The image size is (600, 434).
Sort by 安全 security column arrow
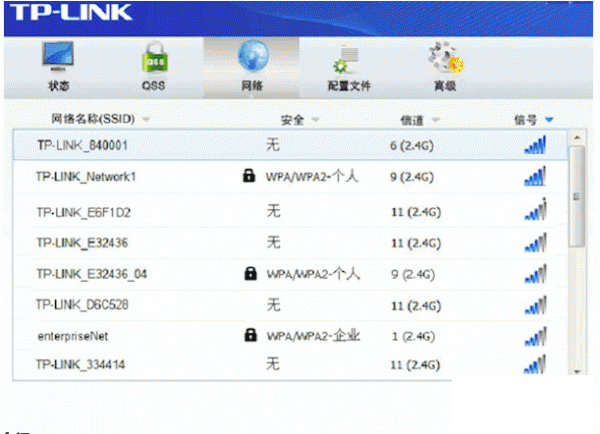(315, 119)
